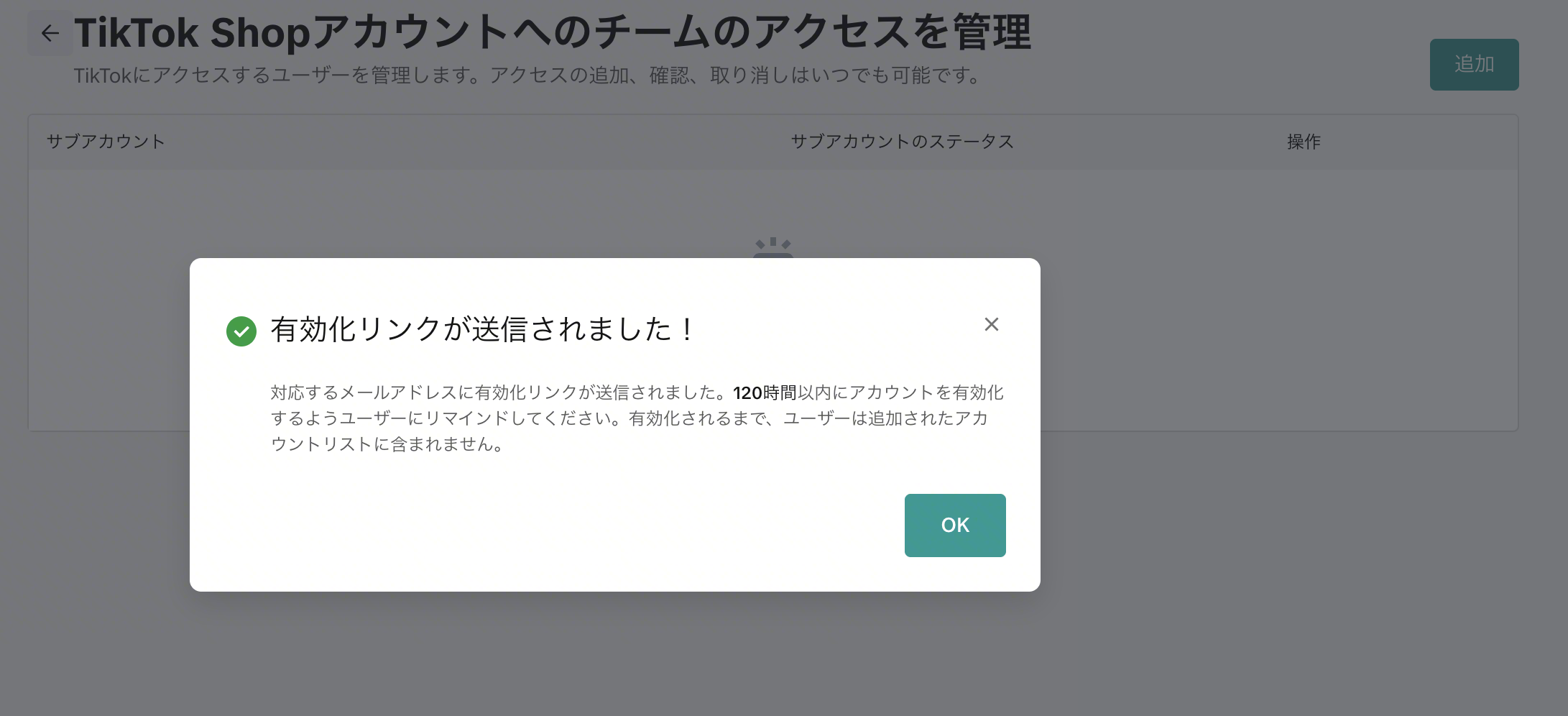This screenshot has height=716, width=1568.
Task: Click the OK button in the dialog
Action: tap(955, 525)
